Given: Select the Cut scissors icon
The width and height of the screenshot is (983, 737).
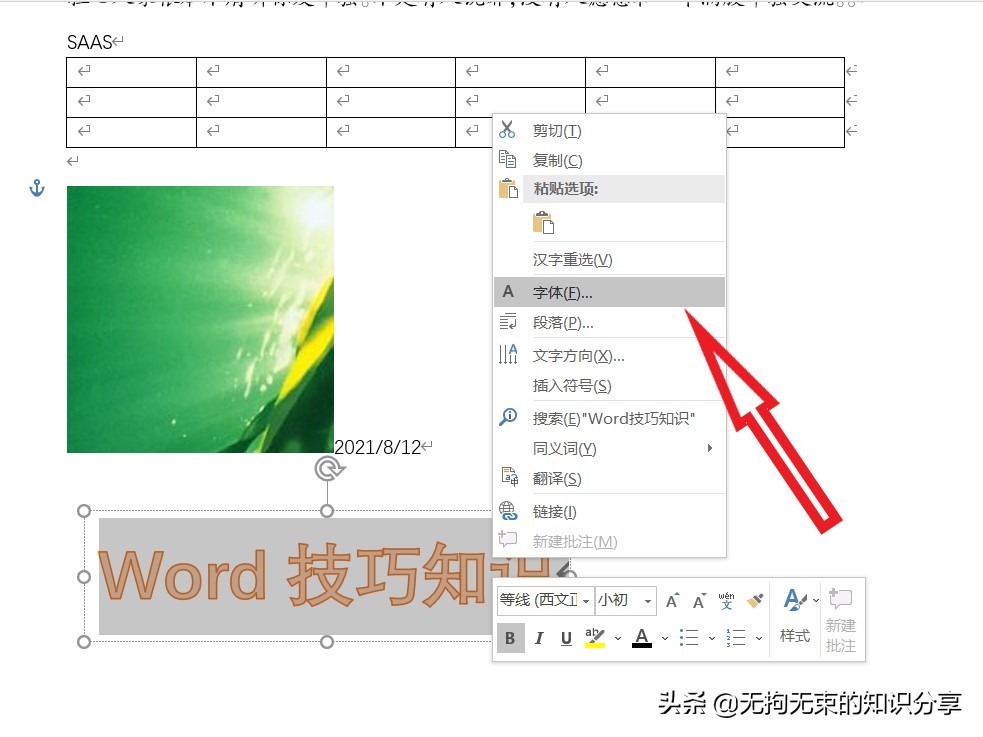Looking at the screenshot, I should 508,130.
